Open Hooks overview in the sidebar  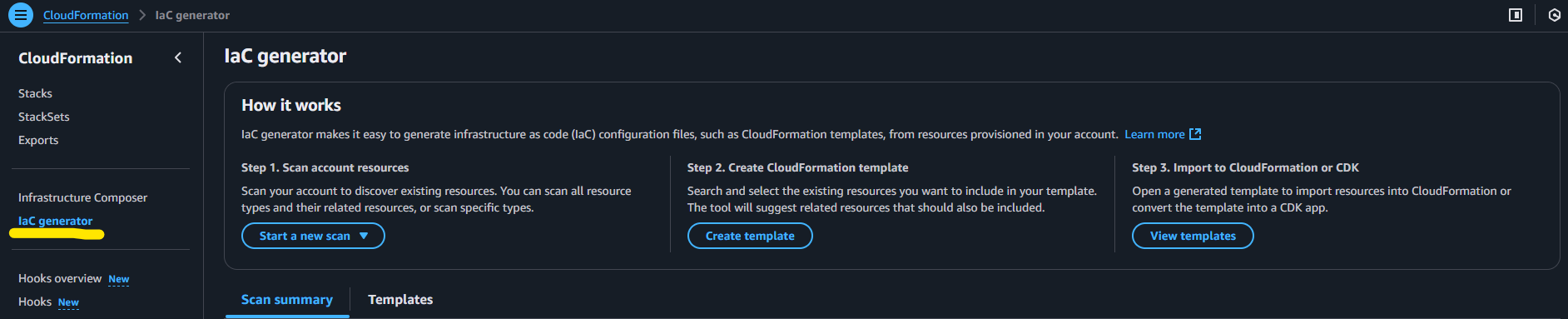pyautogui.click(x=60, y=278)
